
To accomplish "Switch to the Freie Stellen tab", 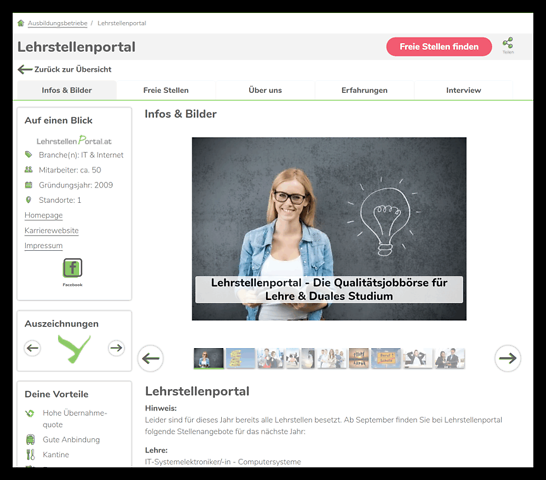I will (166, 90).
